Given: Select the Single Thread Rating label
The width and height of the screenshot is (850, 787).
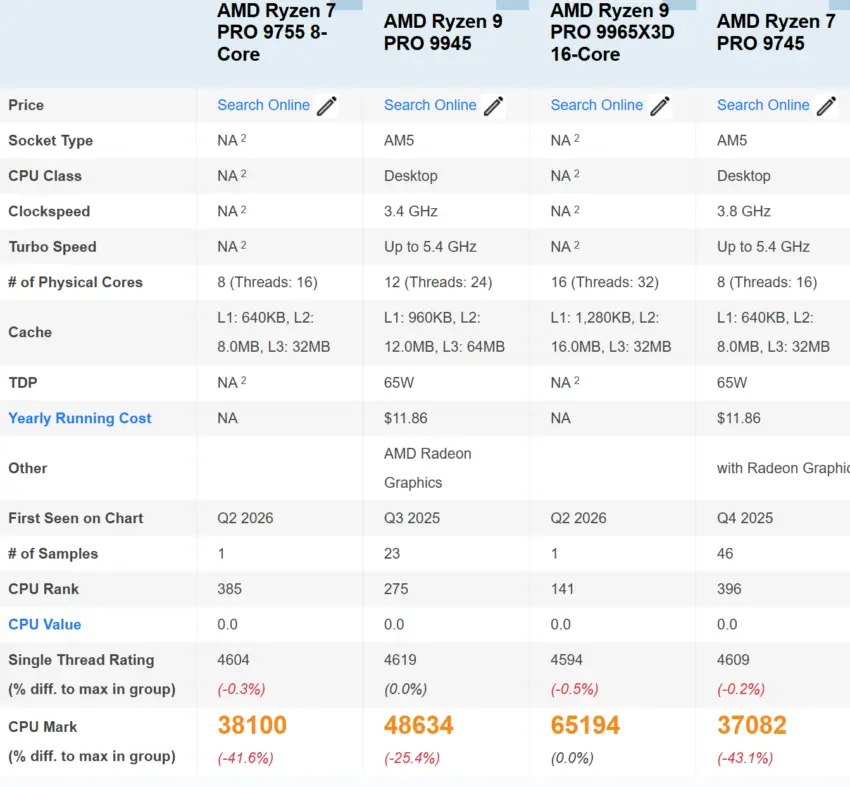Looking at the screenshot, I should click(x=81, y=660).
